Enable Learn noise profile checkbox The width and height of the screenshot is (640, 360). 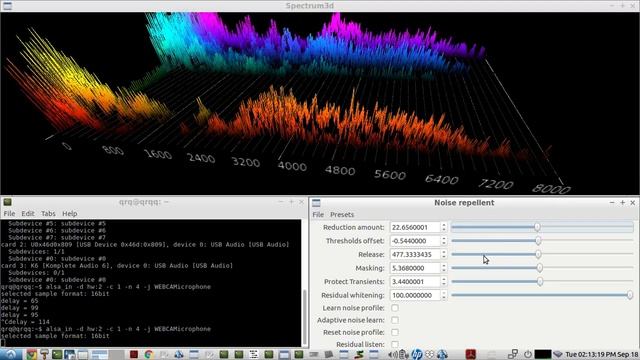tap(395, 308)
